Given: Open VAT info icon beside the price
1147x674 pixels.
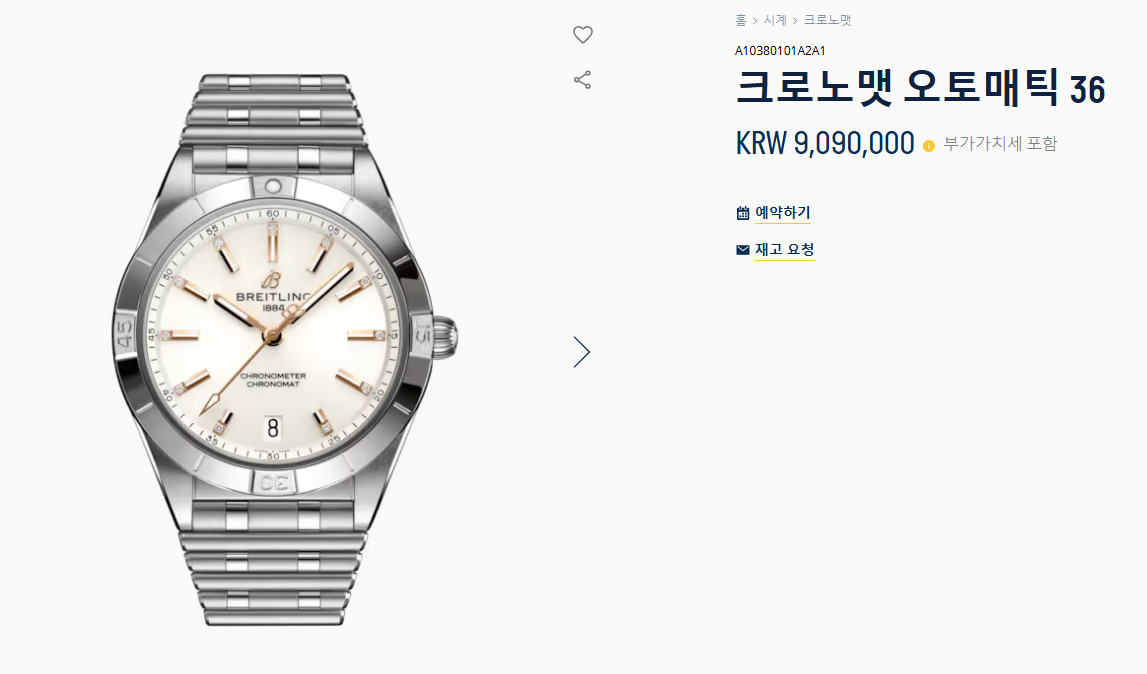Looking at the screenshot, I should 929,146.
